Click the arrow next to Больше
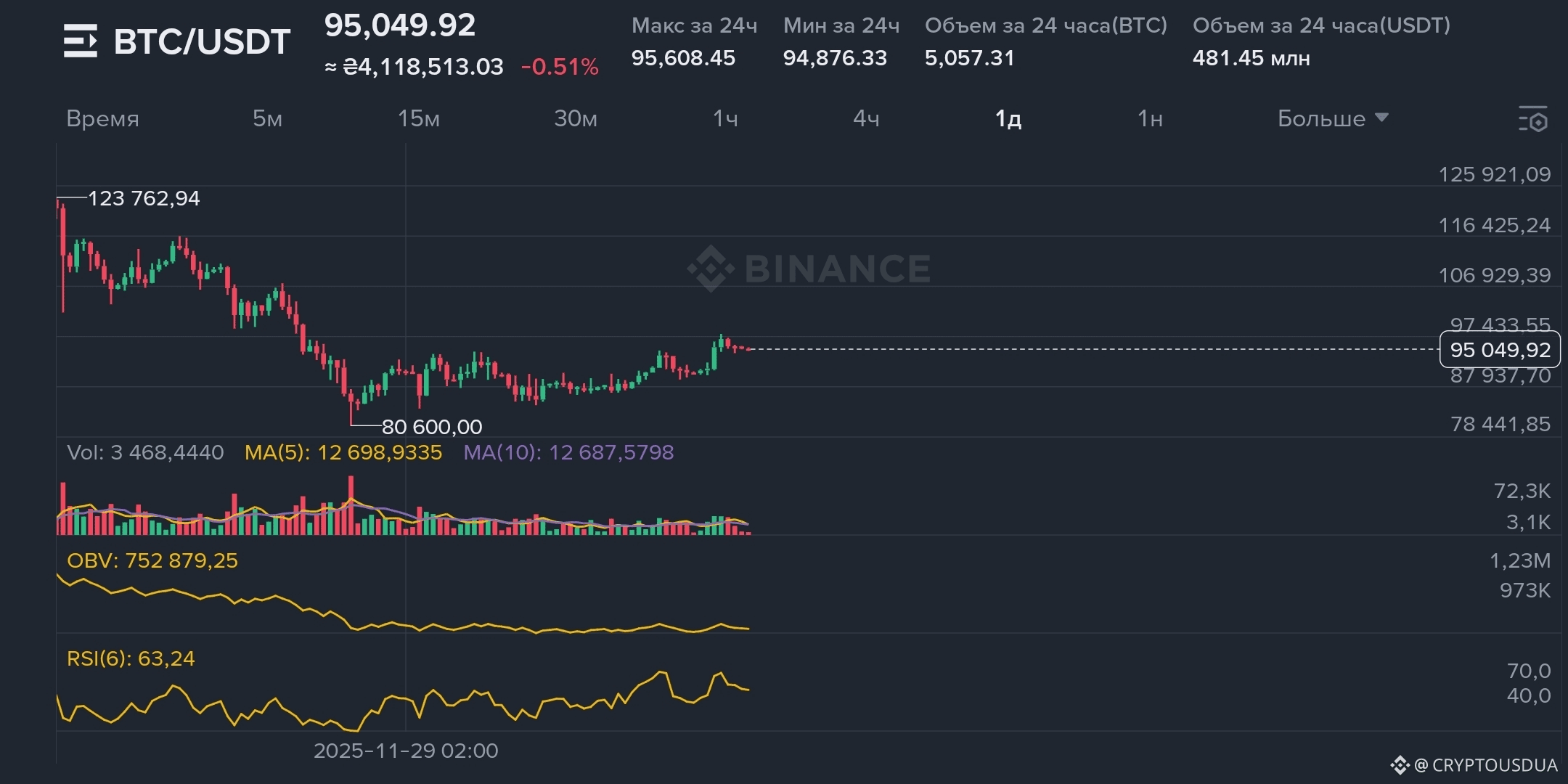The image size is (1568, 784). point(1382,118)
